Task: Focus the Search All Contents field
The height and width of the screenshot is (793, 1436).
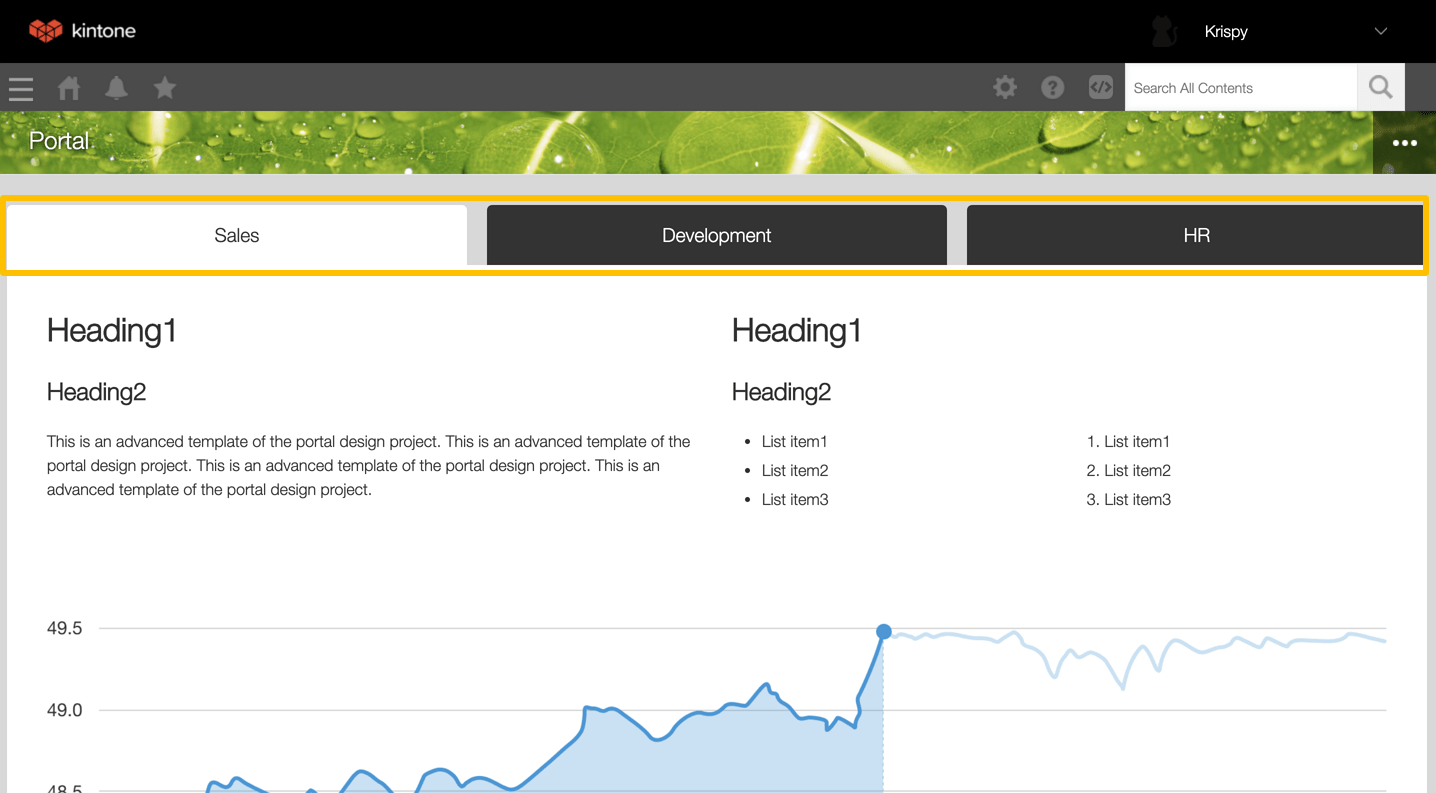Action: coord(1241,87)
